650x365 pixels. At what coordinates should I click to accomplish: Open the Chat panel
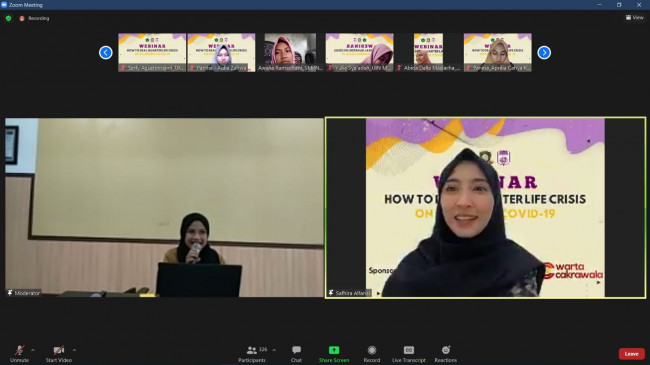click(296, 354)
